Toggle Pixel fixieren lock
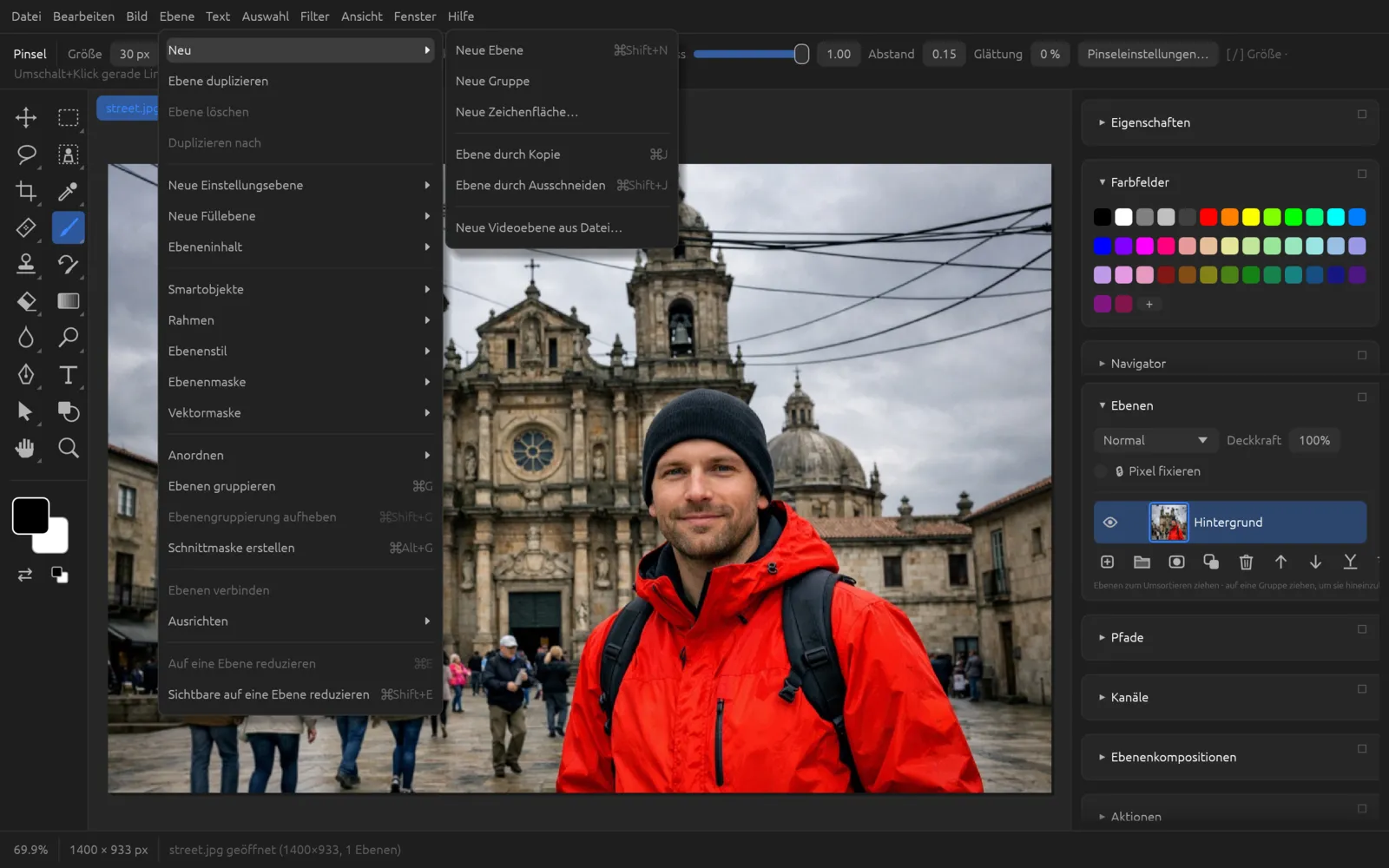Viewport: 1389px width, 868px height. click(1101, 471)
